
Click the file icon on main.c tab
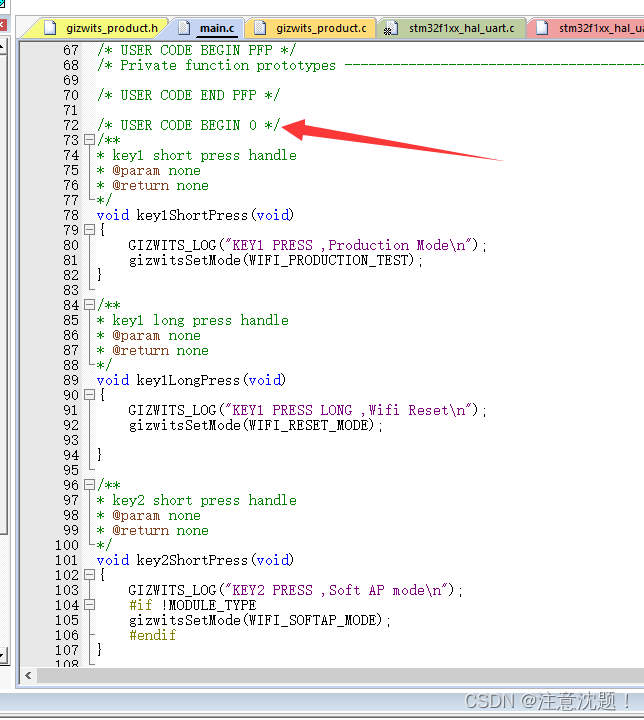[184, 28]
